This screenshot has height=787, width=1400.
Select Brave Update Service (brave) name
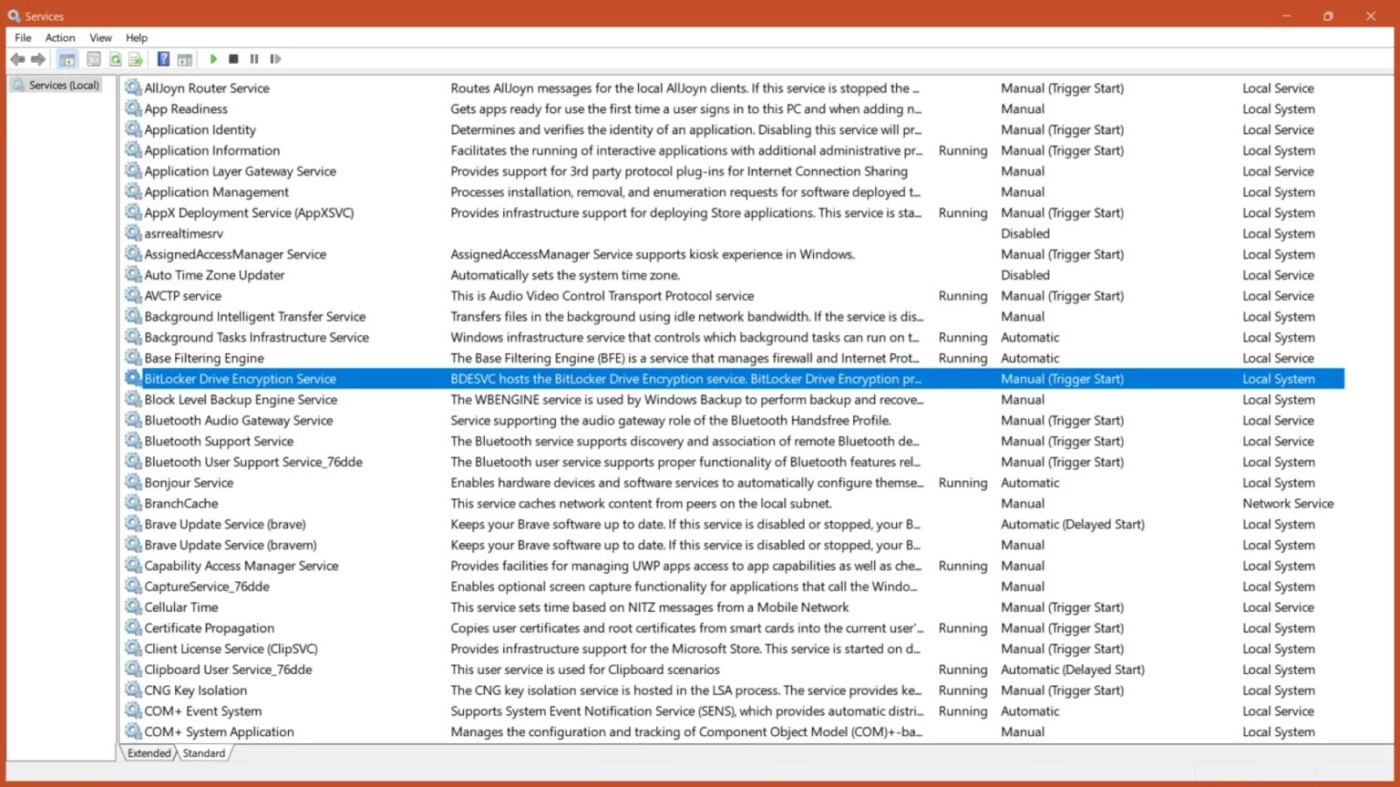click(225, 524)
